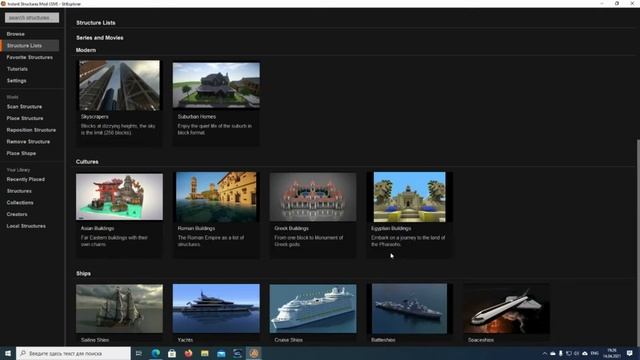Choose the Remove Structure tool
This screenshot has width=640, height=360.
(x=28, y=142)
